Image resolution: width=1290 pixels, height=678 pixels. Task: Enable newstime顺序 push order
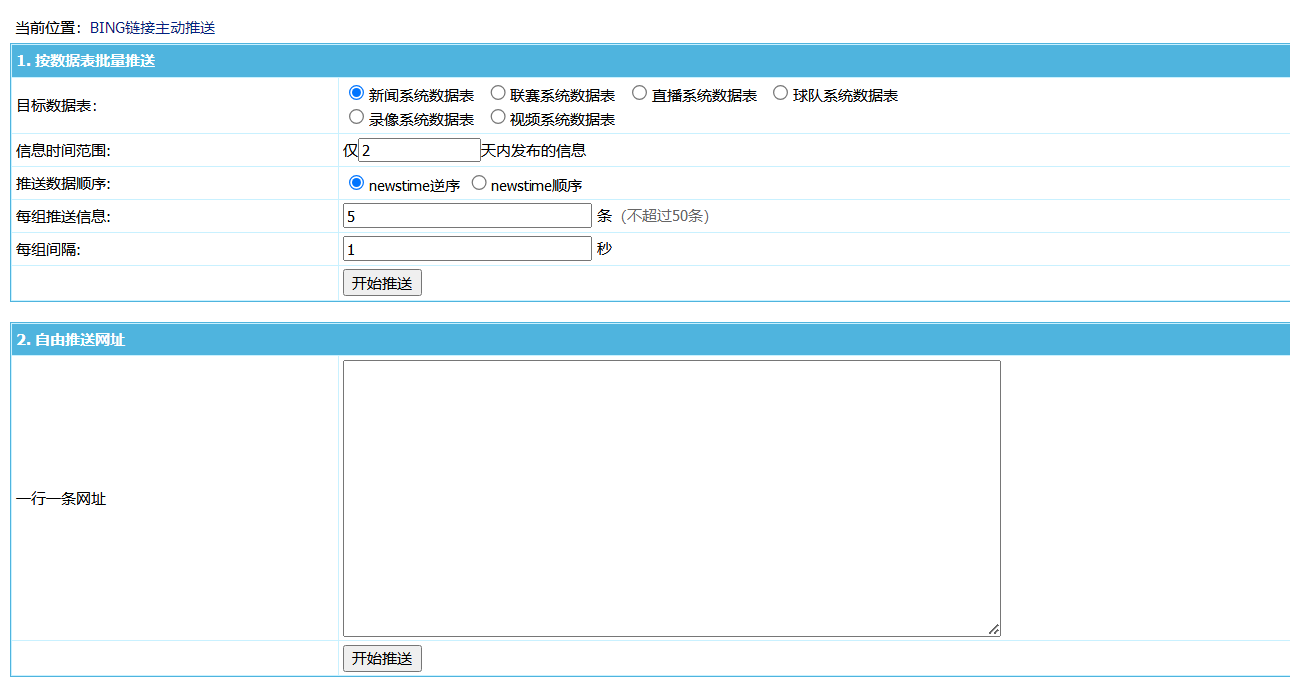point(479,182)
